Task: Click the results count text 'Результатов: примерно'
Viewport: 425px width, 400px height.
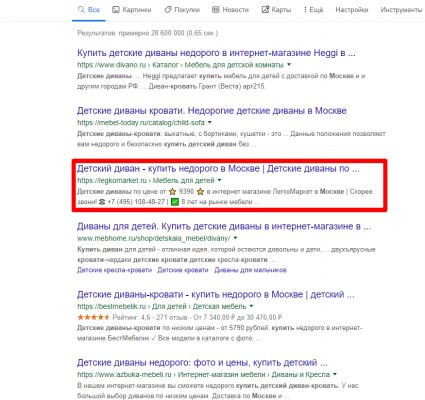Action: click(x=113, y=33)
